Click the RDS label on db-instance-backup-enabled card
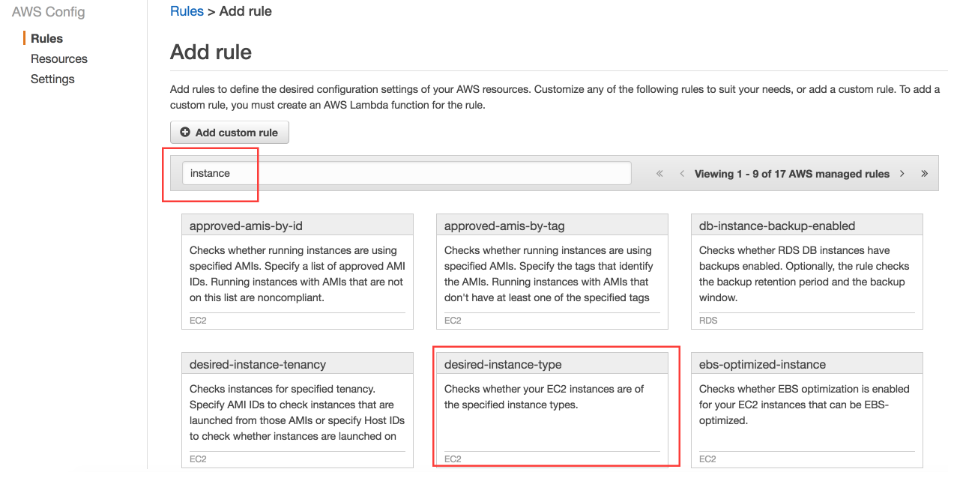The width and height of the screenshot is (973, 485). (707, 321)
